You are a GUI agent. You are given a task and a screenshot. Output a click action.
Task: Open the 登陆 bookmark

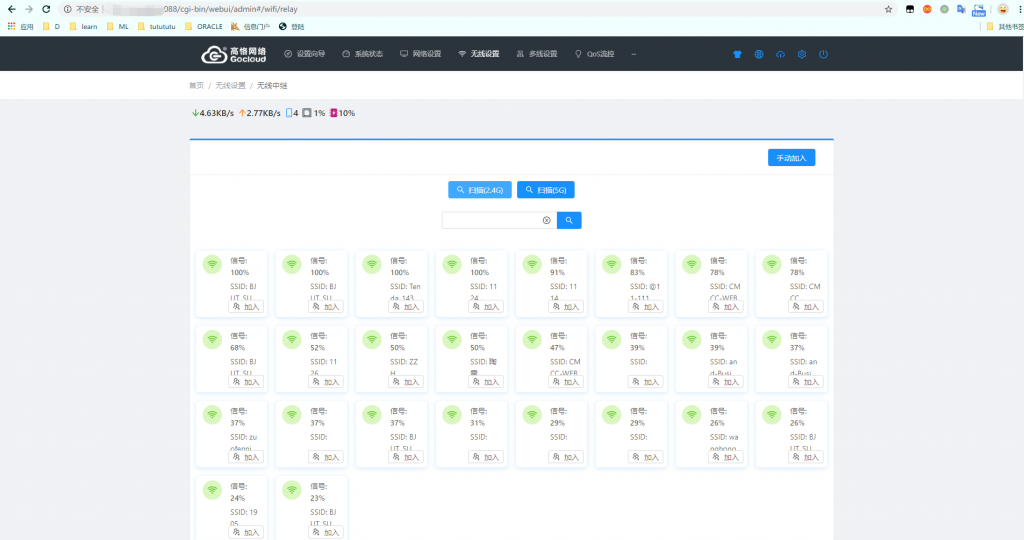tap(291, 27)
